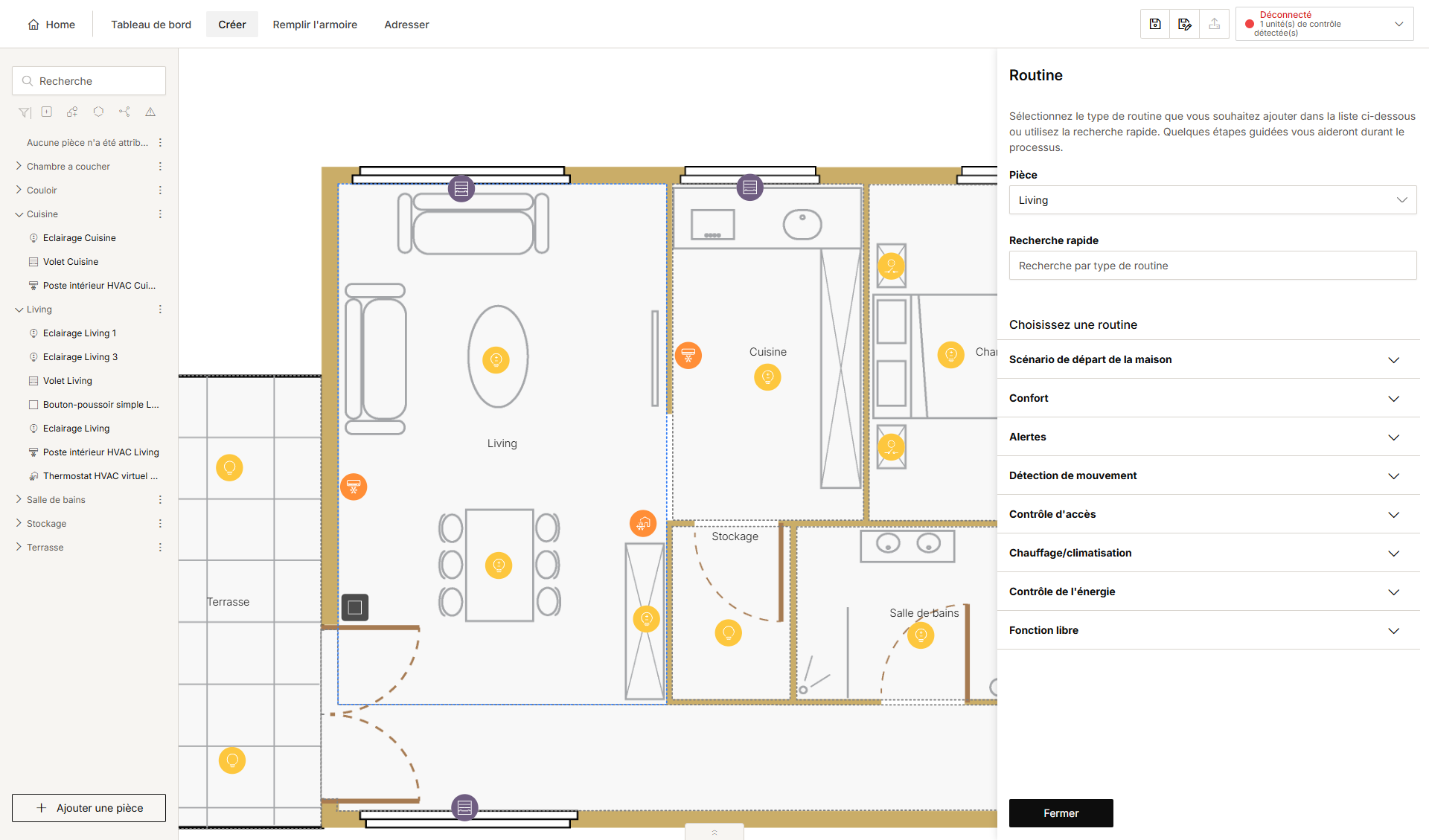Select the virtual thermostat icon above wardrobe
Screen dimensions: 1429x840
643,523
